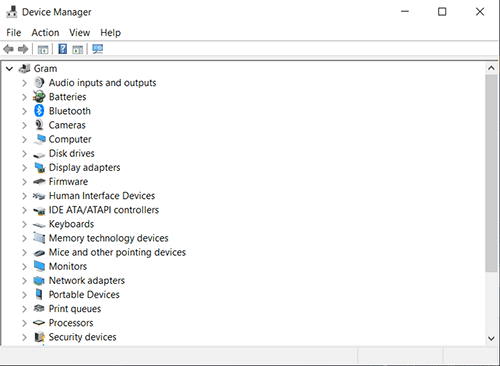Viewport: 500px width, 366px height.
Task: Maximize the Device Manager window
Action: [x=442, y=12]
